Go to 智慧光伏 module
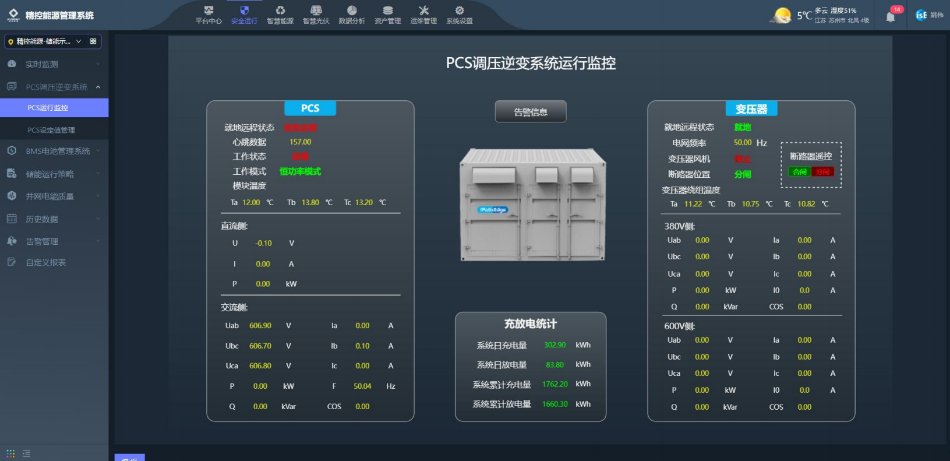Screen dimensions: 950x461 click(x=315, y=14)
